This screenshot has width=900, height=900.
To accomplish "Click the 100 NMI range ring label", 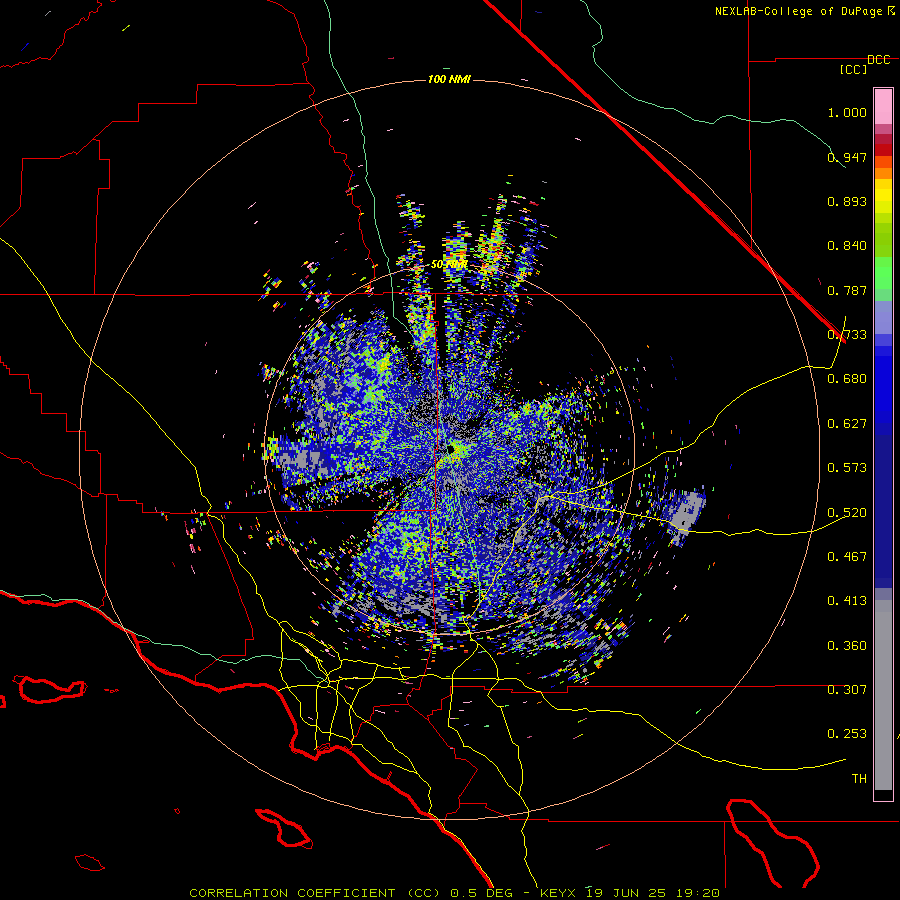I will [x=449, y=79].
